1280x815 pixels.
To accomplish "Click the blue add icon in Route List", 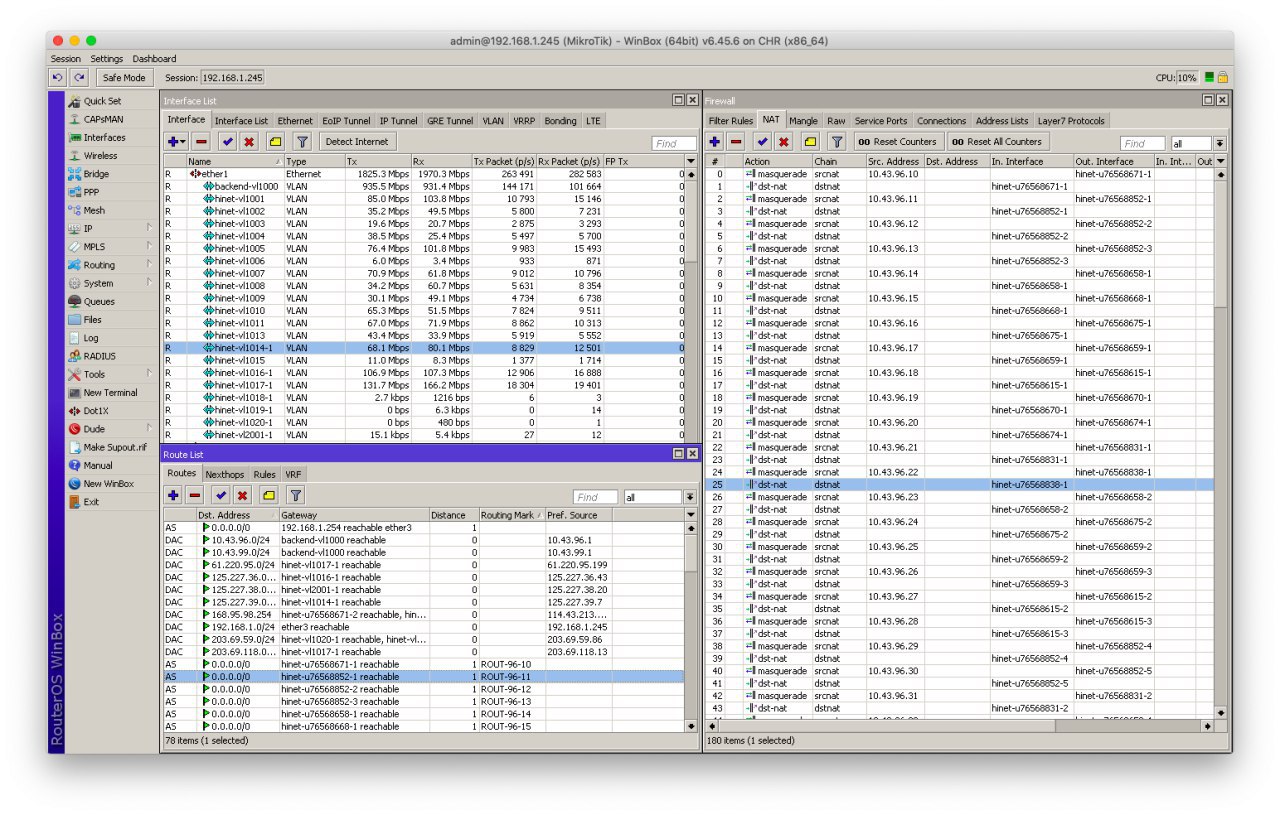I will (x=173, y=495).
